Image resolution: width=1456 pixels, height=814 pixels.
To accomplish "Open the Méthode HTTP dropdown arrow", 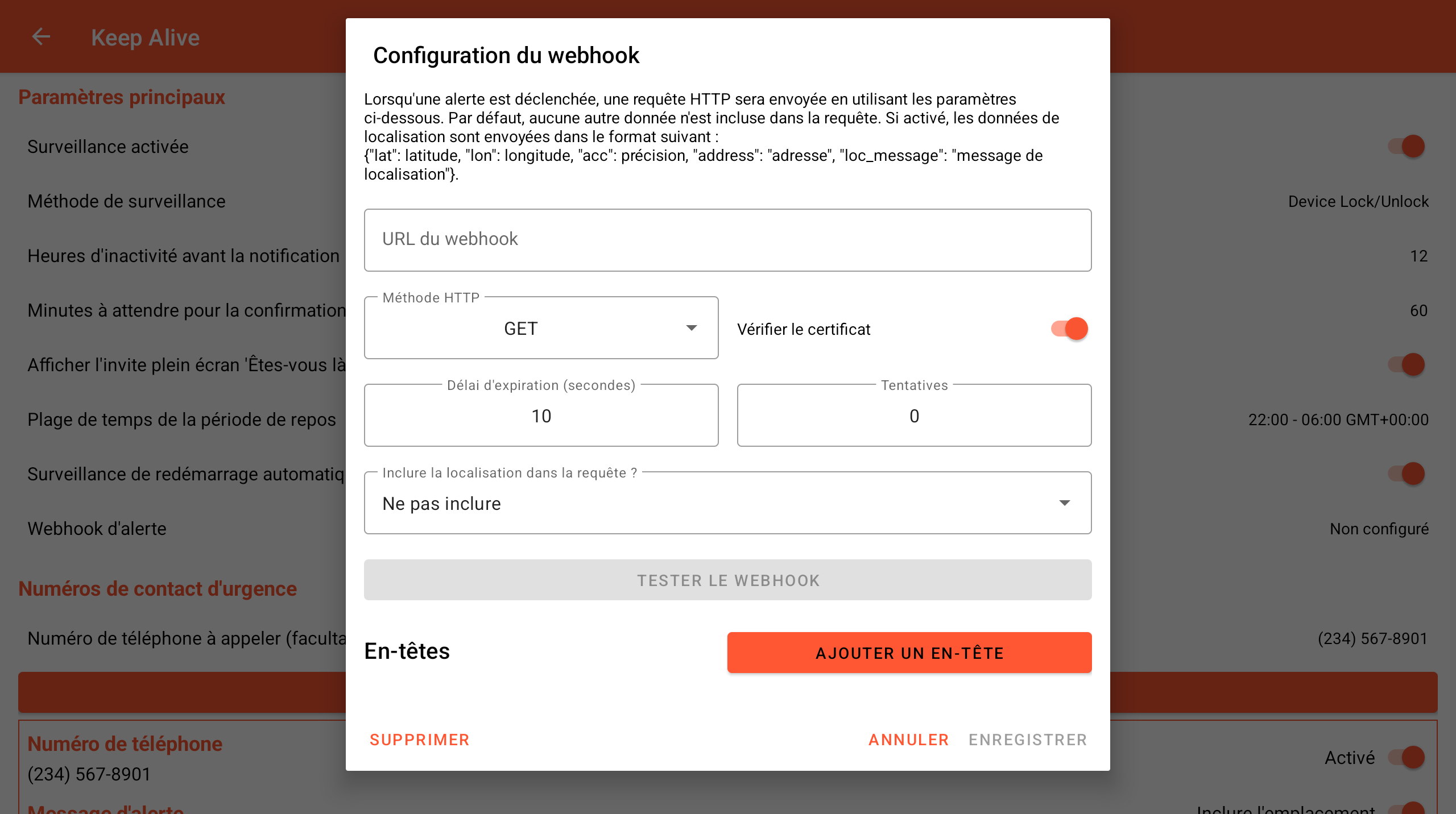I will pyautogui.click(x=691, y=328).
